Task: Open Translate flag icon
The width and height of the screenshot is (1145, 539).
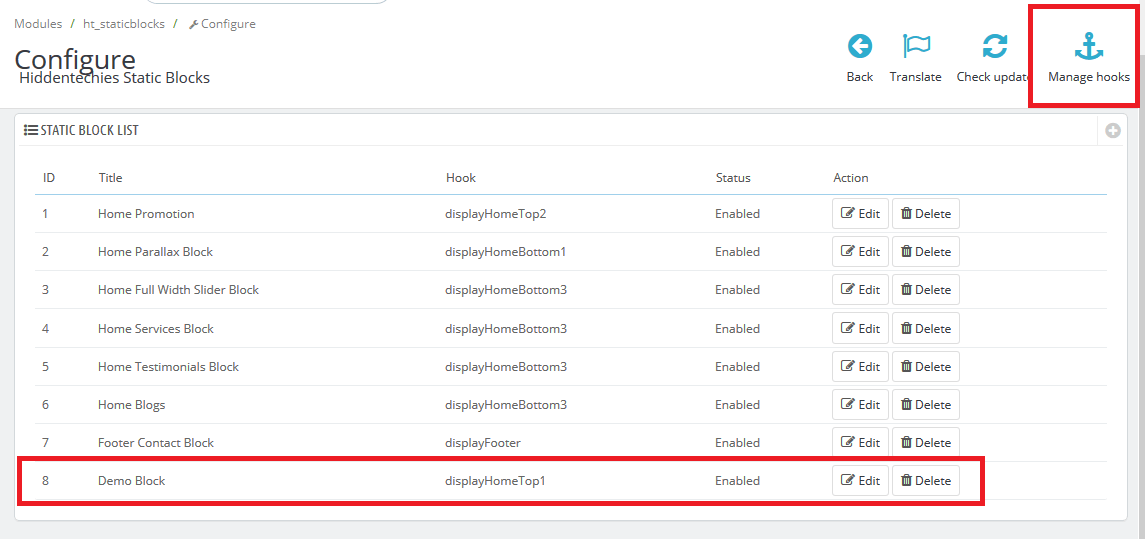Action: coord(916,46)
